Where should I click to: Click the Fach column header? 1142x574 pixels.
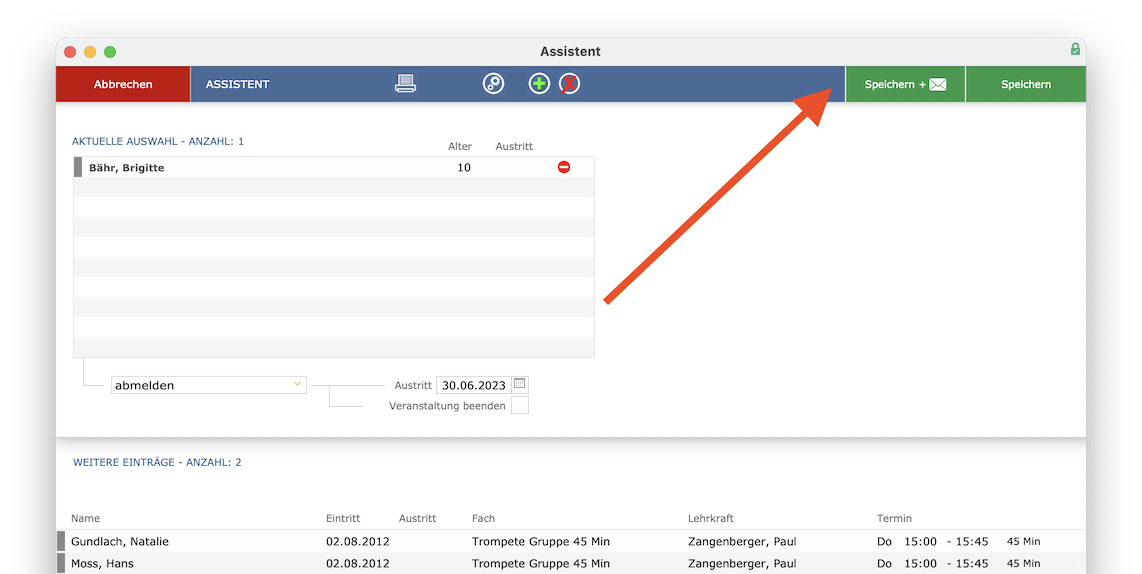tap(483, 518)
